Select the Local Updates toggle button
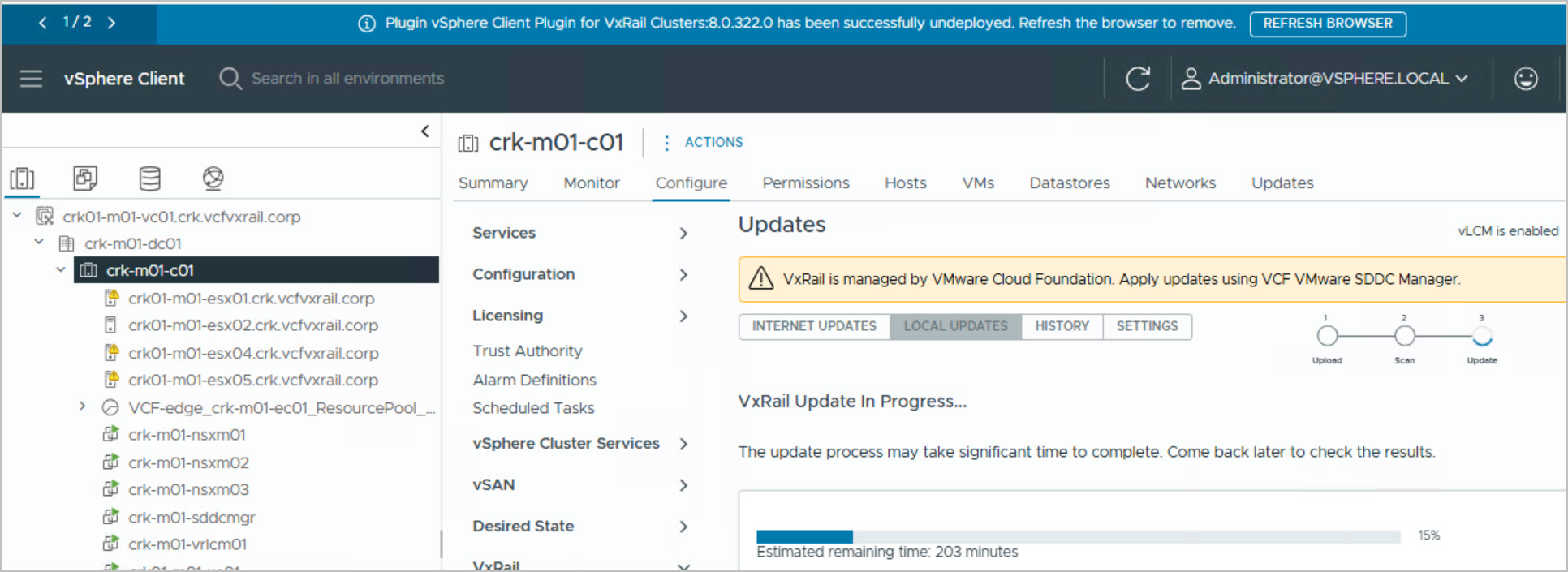 click(955, 326)
